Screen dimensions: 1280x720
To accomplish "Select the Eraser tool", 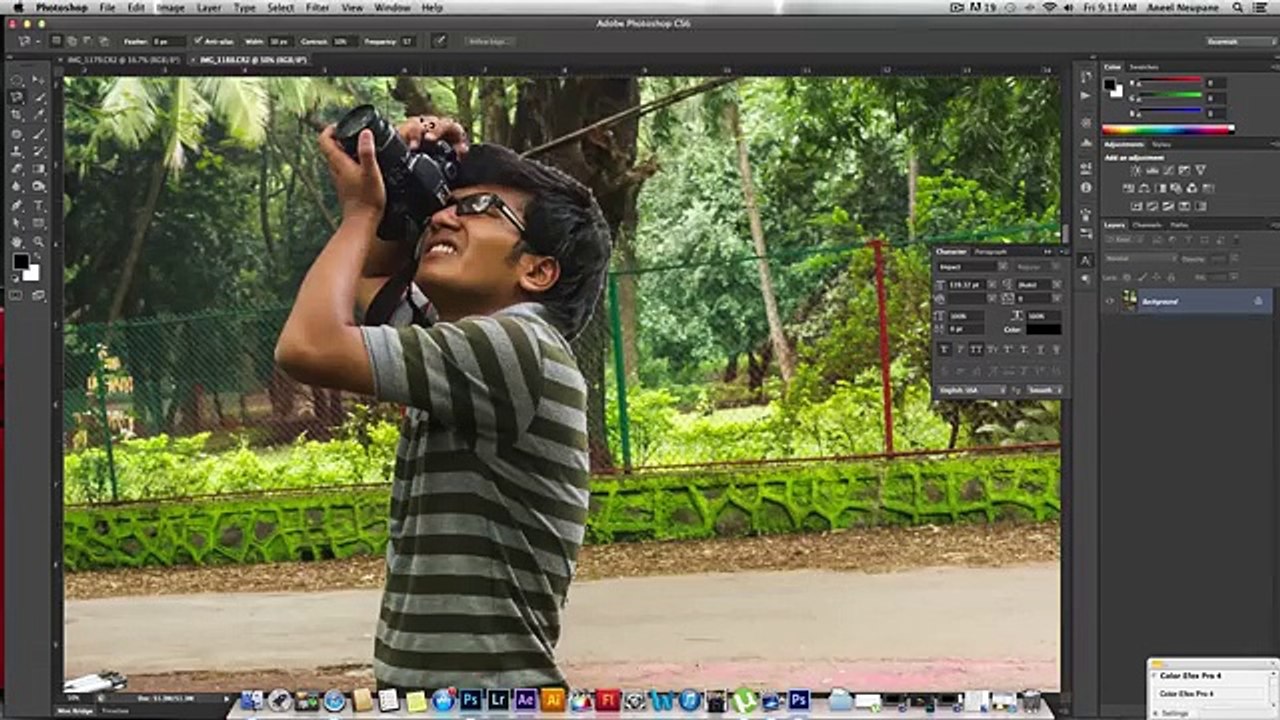I will 17,169.
